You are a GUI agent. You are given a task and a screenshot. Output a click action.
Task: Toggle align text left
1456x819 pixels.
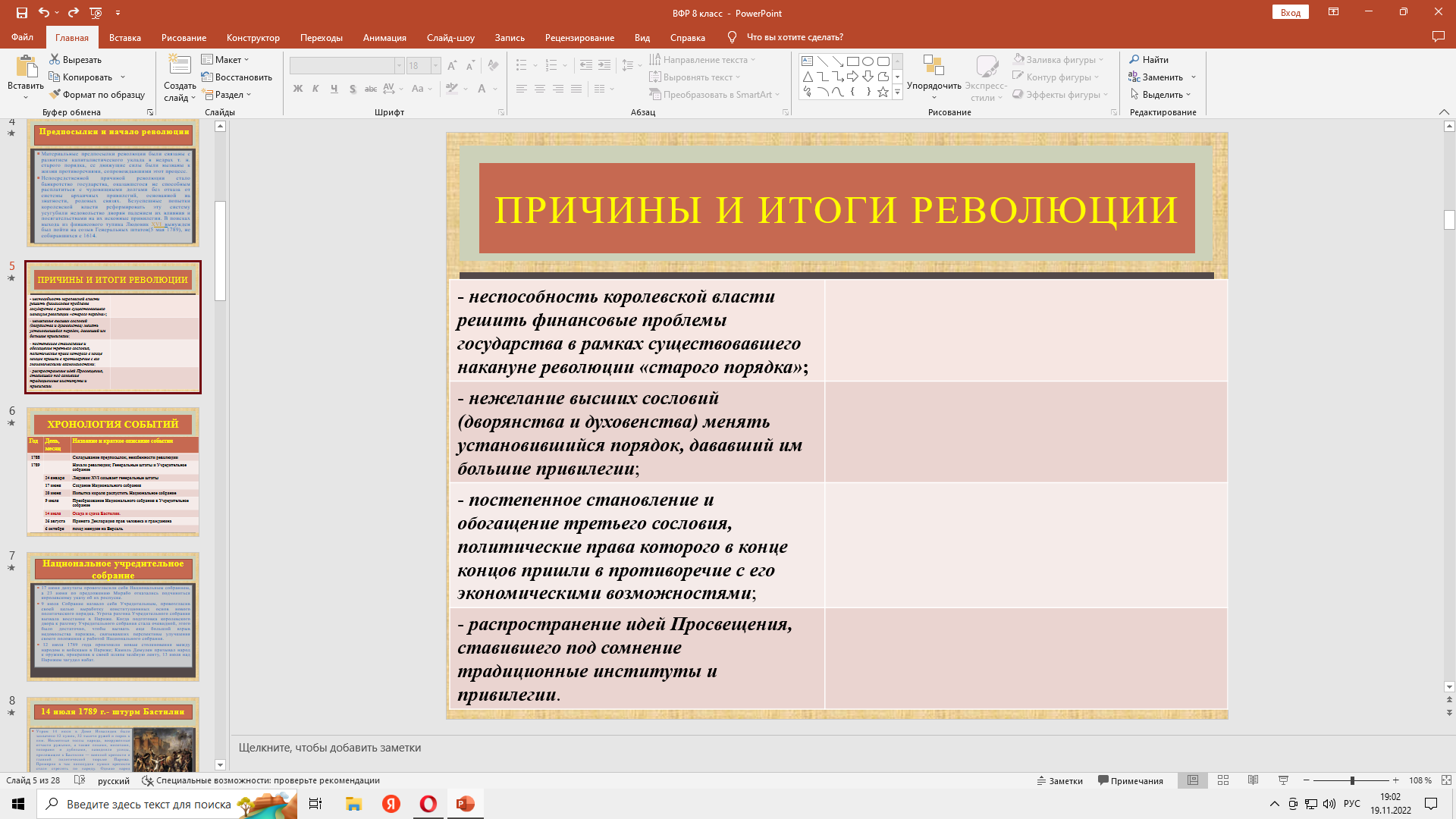tap(522, 89)
